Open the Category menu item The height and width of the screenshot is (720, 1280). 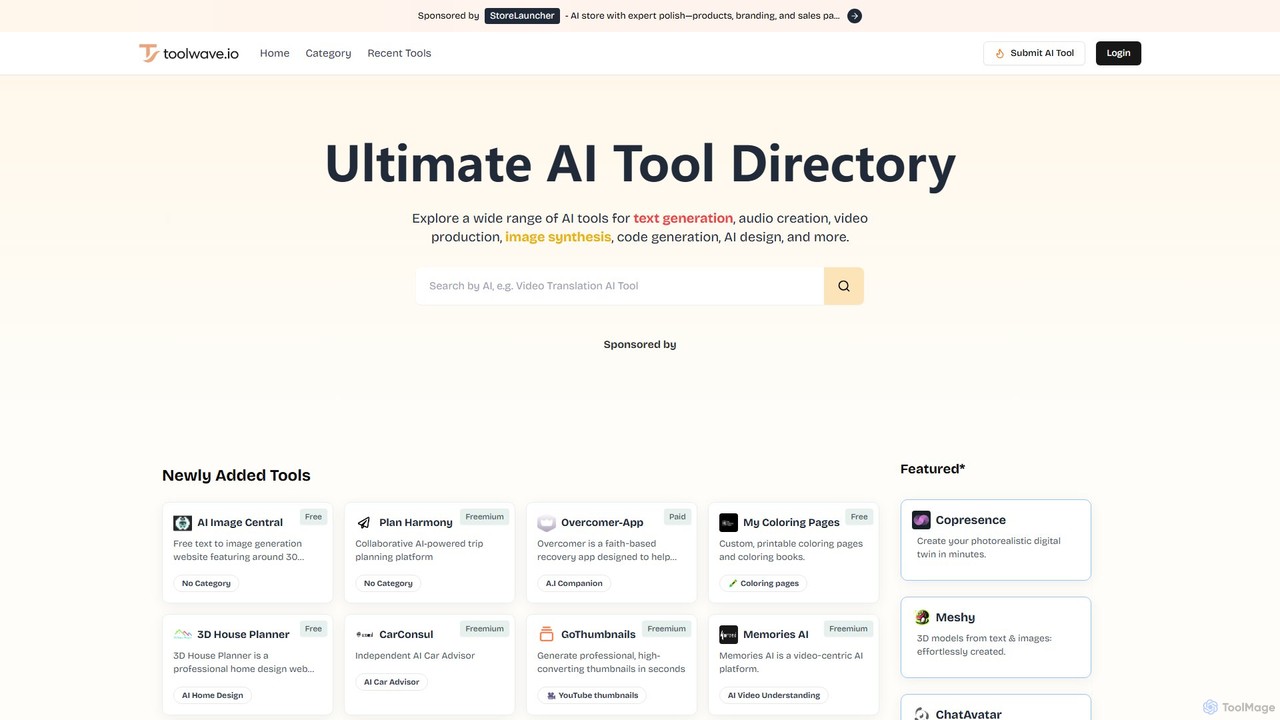tap(328, 53)
